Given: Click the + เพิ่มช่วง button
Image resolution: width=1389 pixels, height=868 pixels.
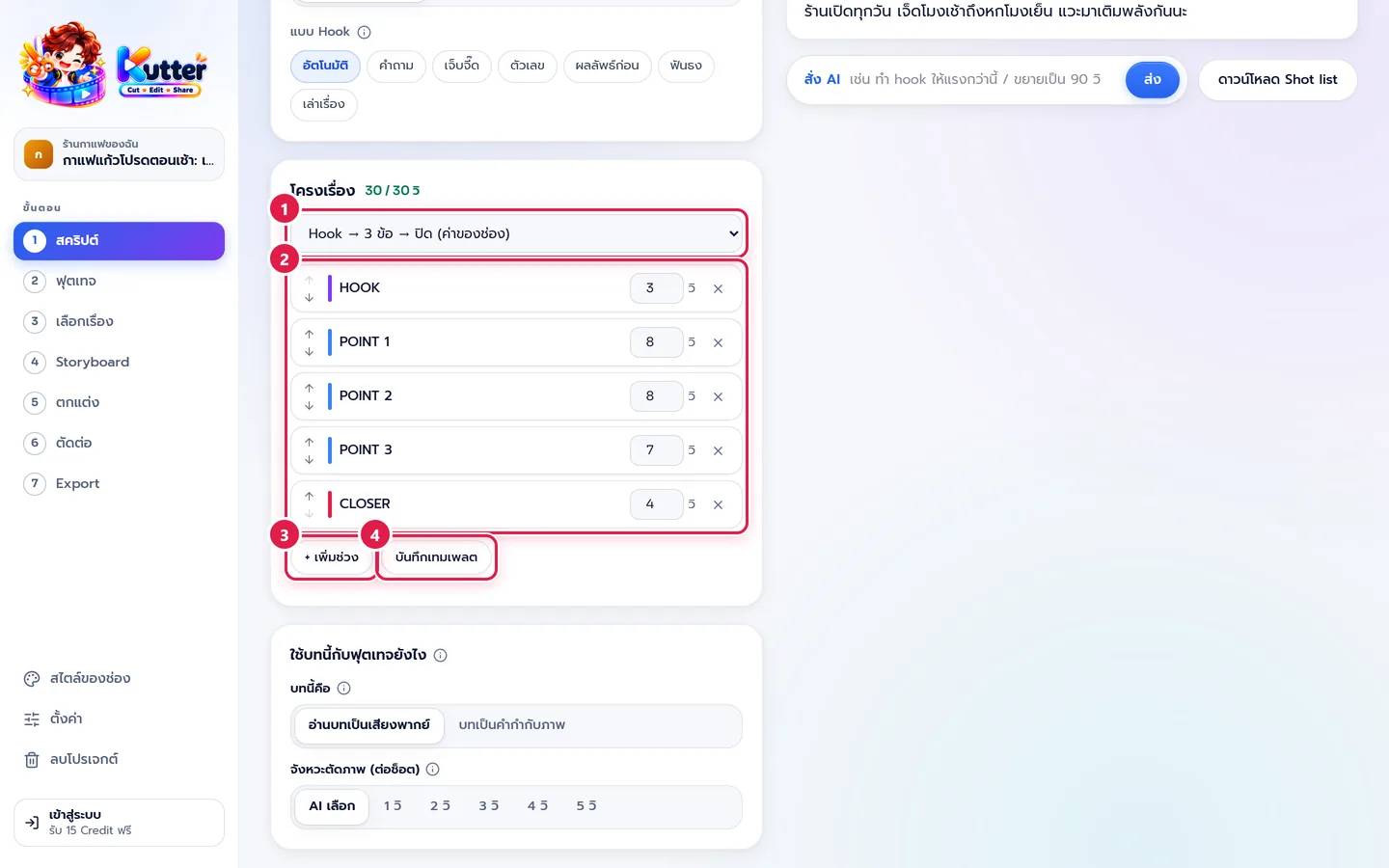Looking at the screenshot, I should 331,557.
